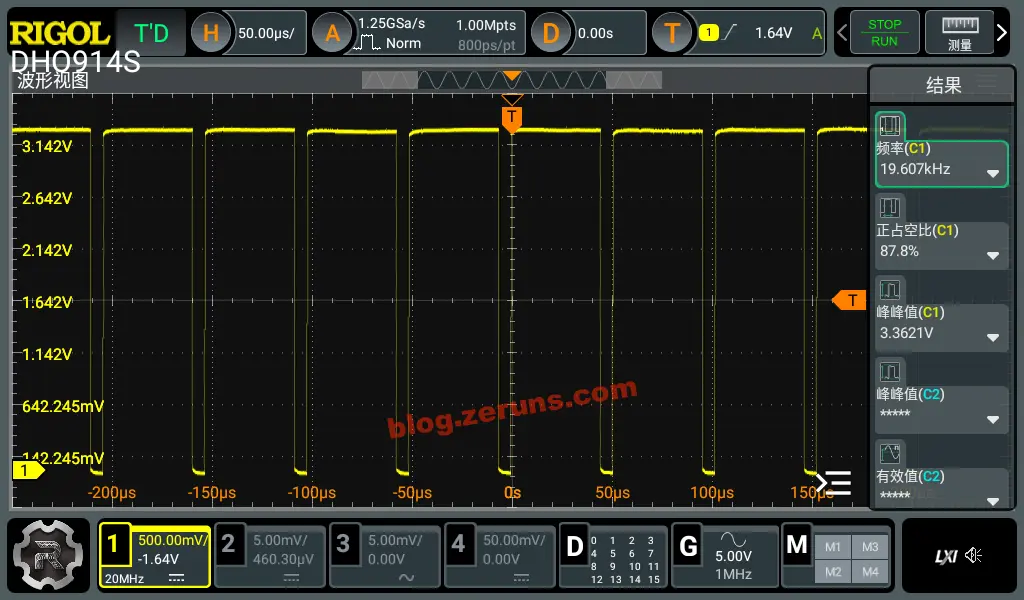
Task: Click the trigger source channel 1 badge
Action: tap(709, 32)
